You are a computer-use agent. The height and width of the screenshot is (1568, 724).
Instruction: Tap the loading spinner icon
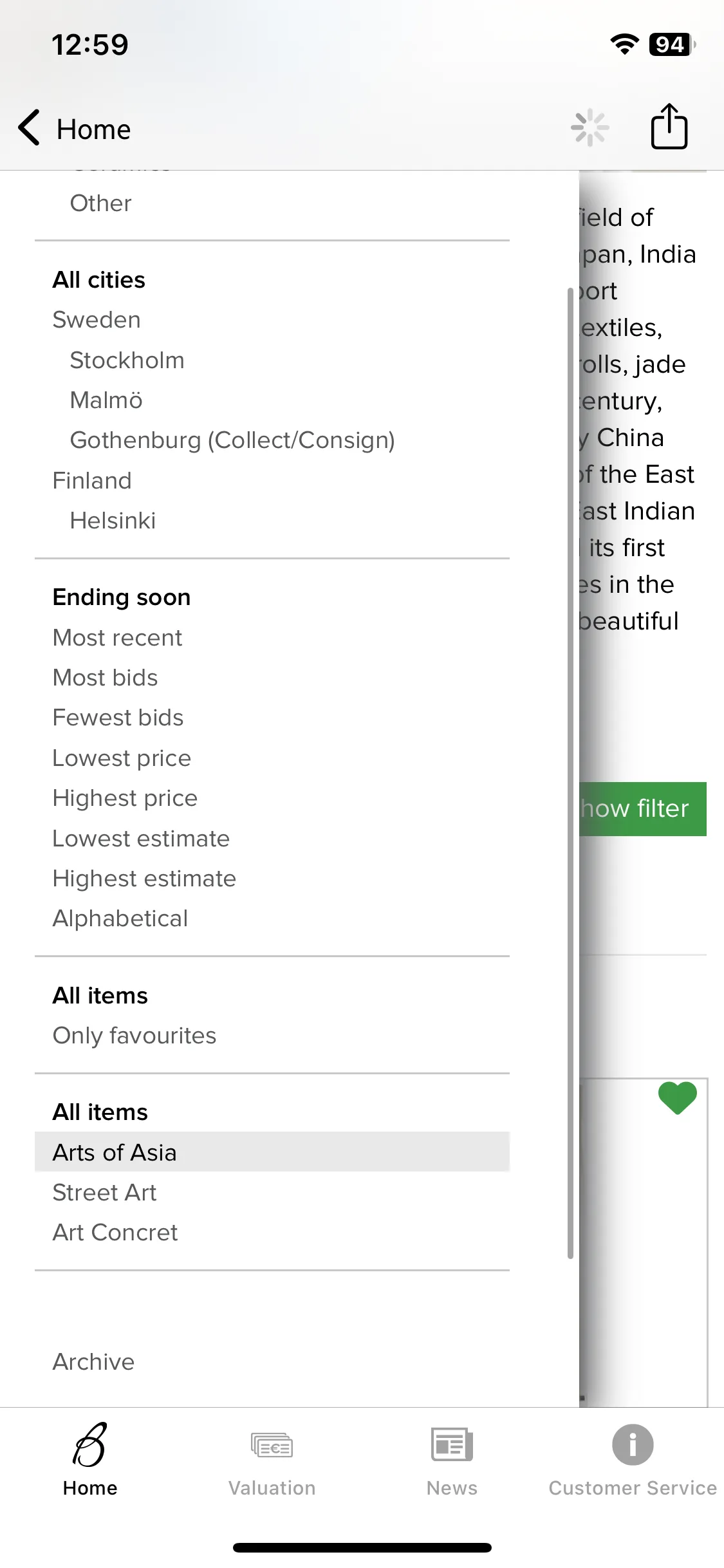click(x=589, y=127)
